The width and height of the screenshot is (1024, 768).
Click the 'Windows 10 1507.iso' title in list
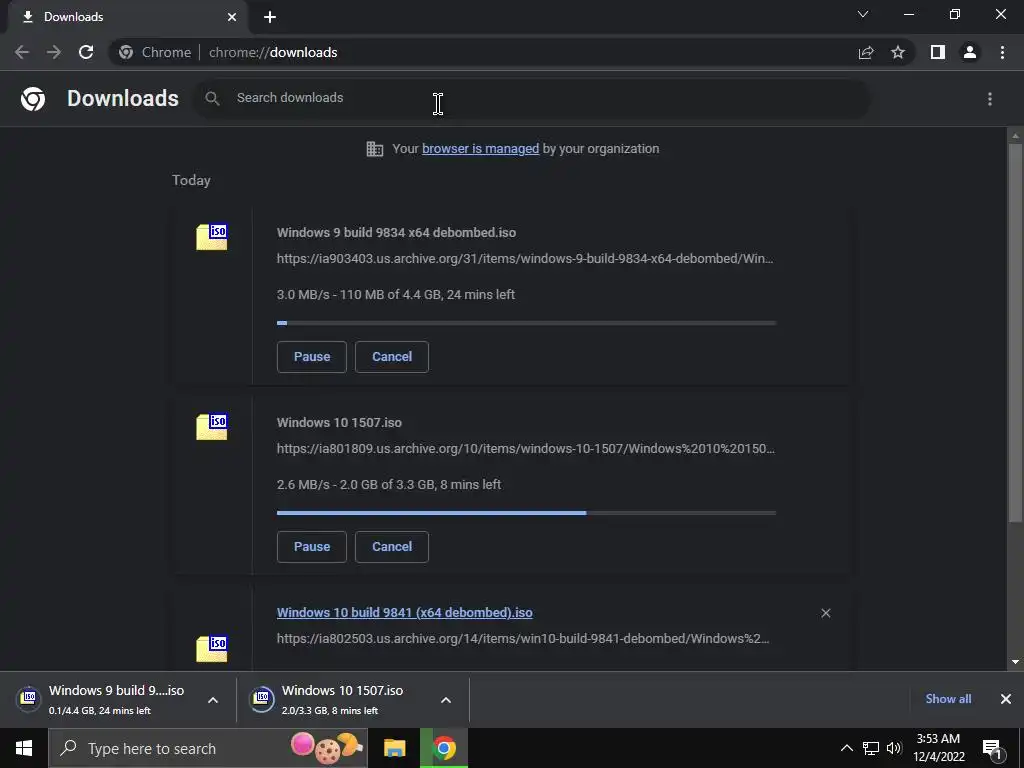pos(339,423)
